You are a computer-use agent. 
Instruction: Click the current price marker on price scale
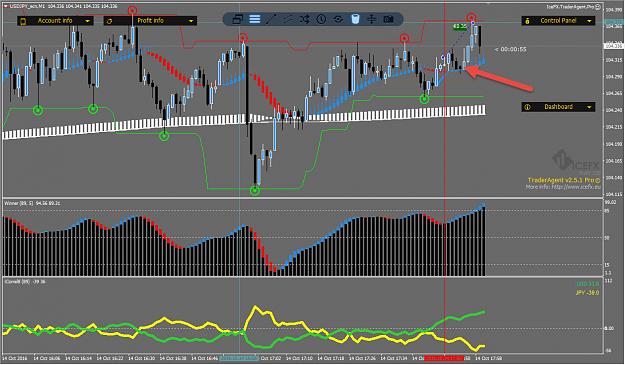point(614,46)
